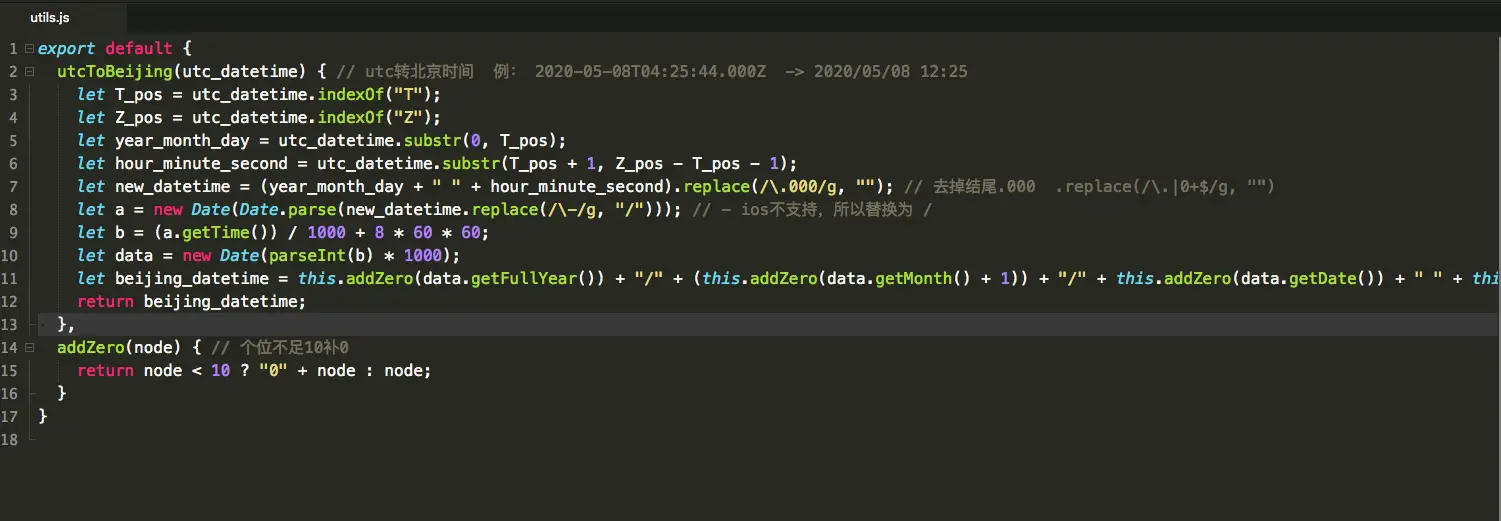1501x521 pixels.
Task: Select the utils.js editor tab
Action: pos(50,17)
